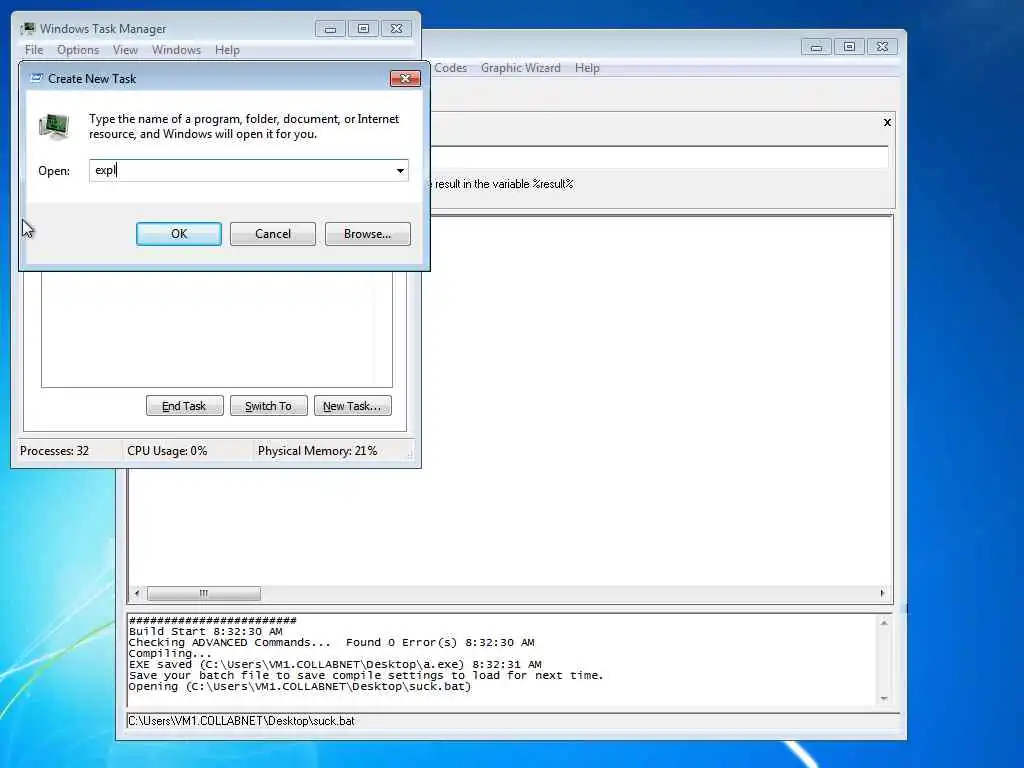Viewport: 1024px width, 768px height.
Task: Click the 'Processes: 32' status text
Action: click(x=54, y=451)
